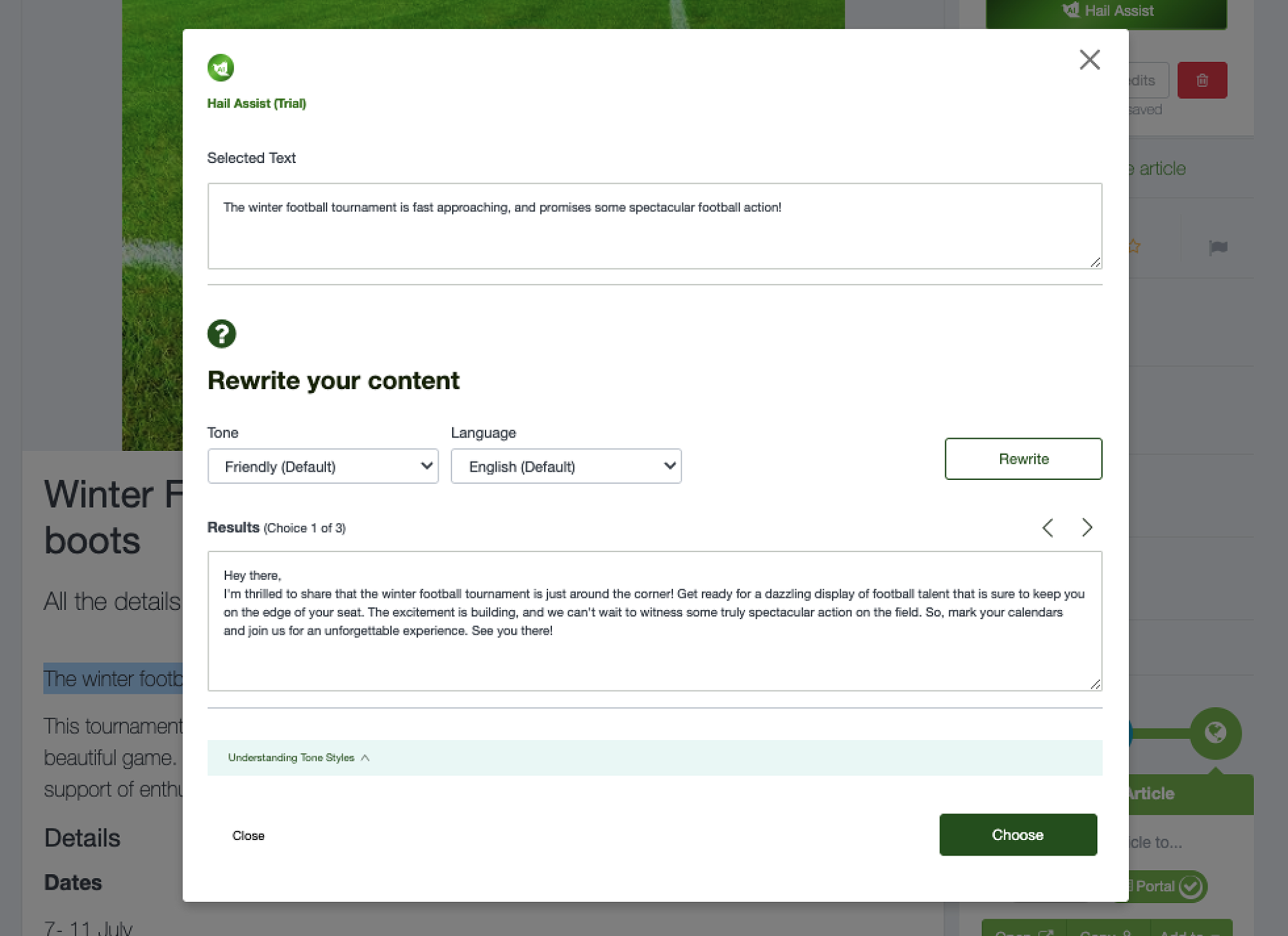The width and height of the screenshot is (1288, 936).
Task: Go to the previous rewrite result choice
Action: [1048, 528]
